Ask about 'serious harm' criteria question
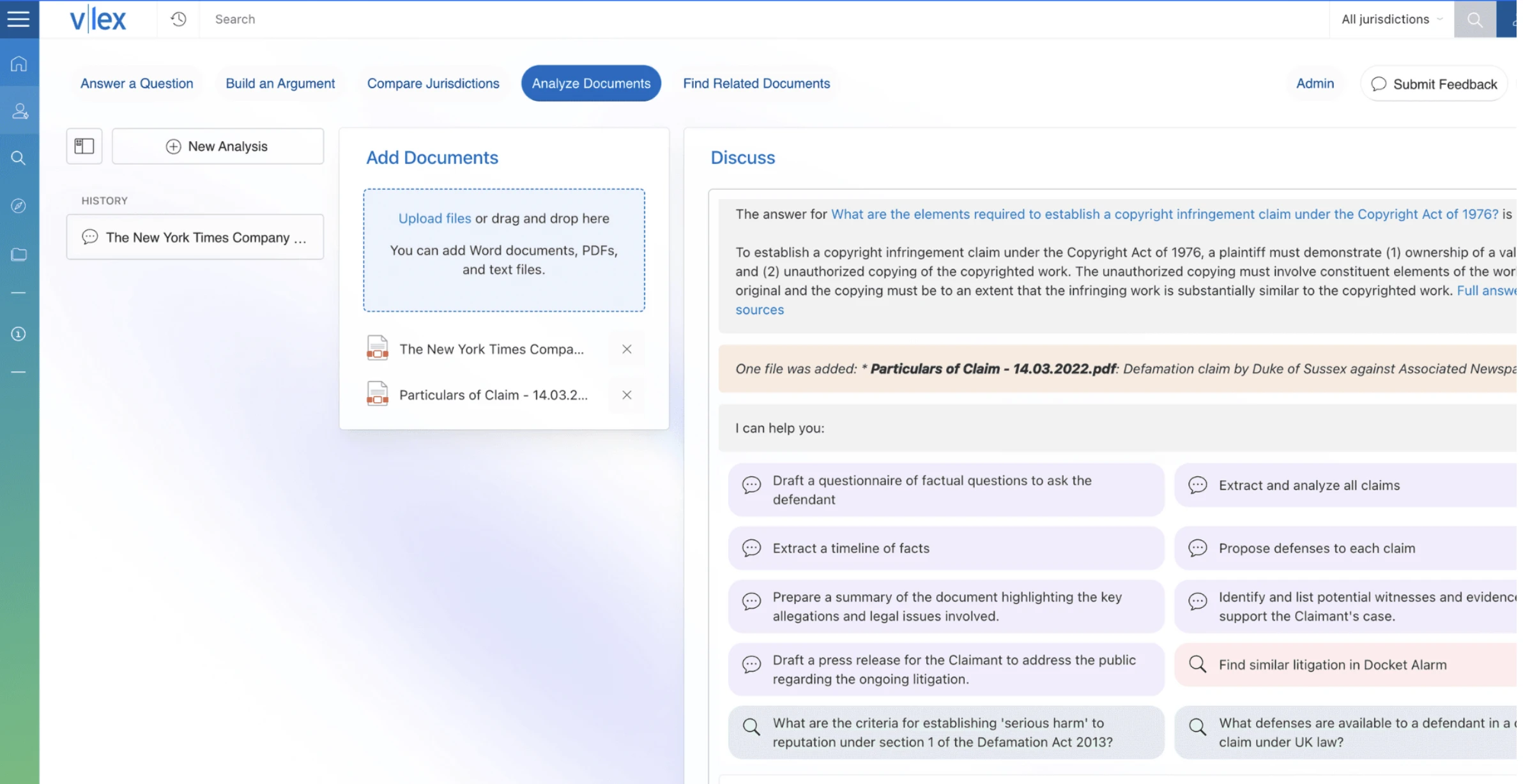The width and height of the screenshot is (1523, 784). click(x=946, y=732)
